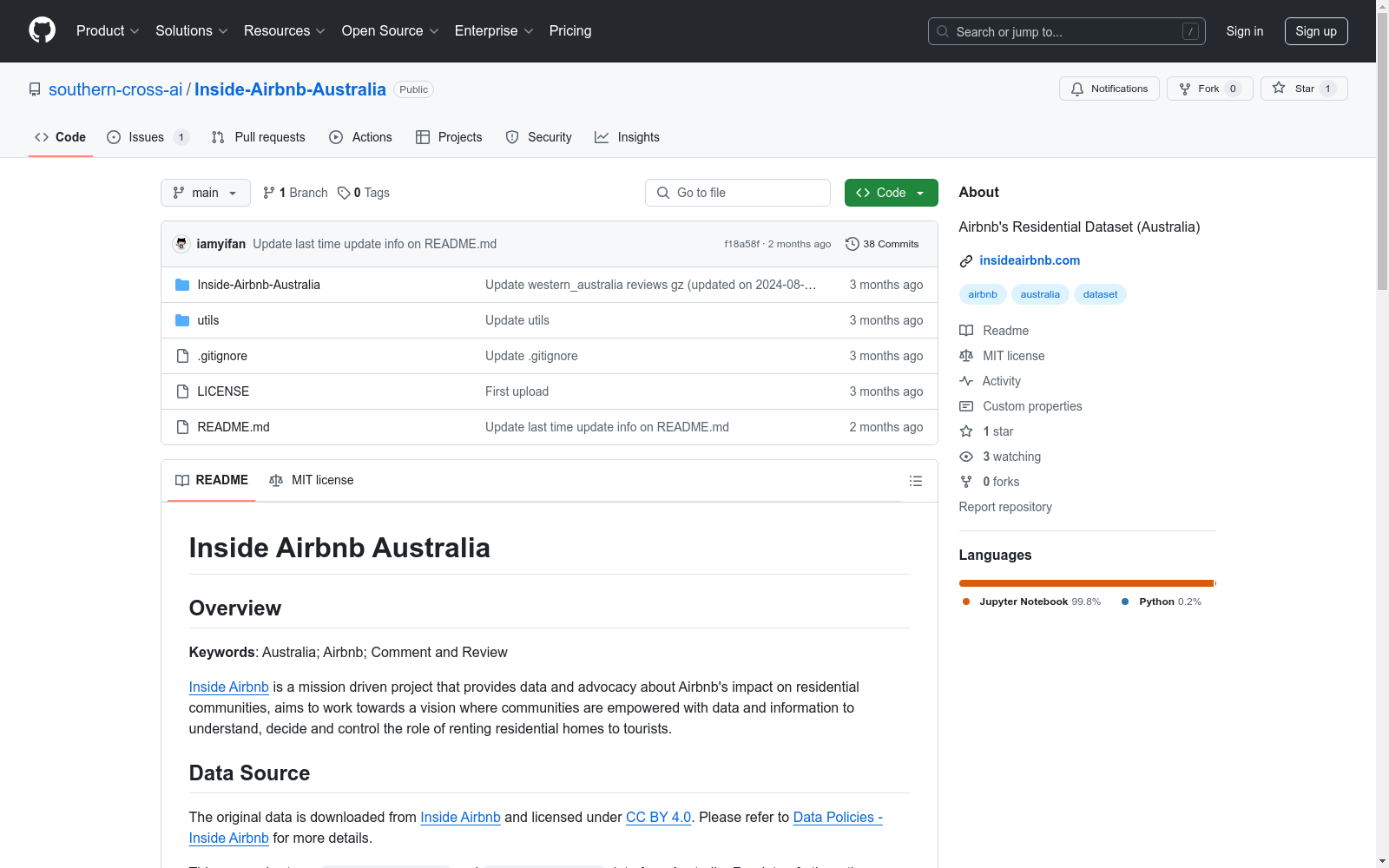This screenshot has width=1389, height=868.
Task: Open the GitHub home logo
Action: [42, 30]
